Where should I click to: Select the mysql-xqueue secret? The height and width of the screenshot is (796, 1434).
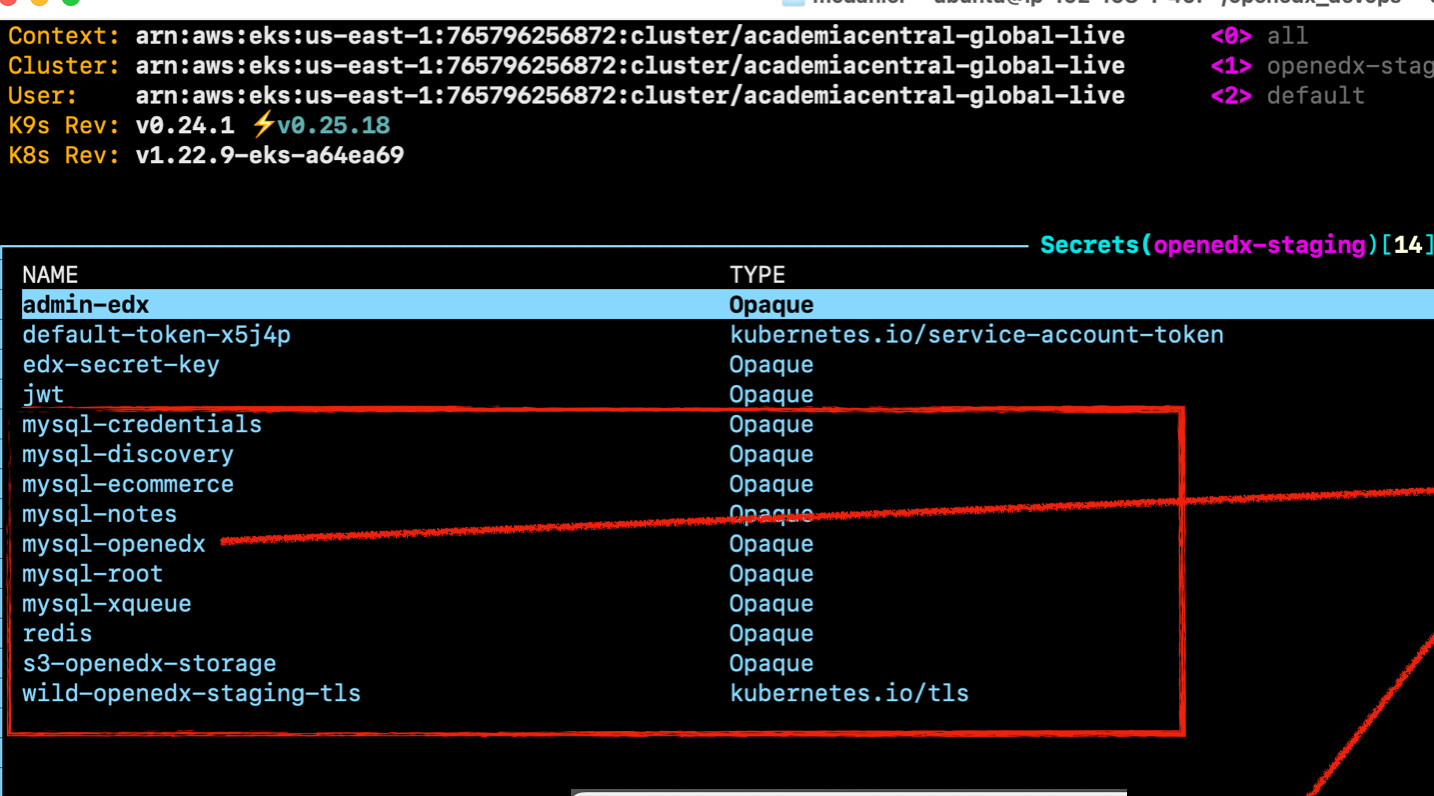click(106, 604)
